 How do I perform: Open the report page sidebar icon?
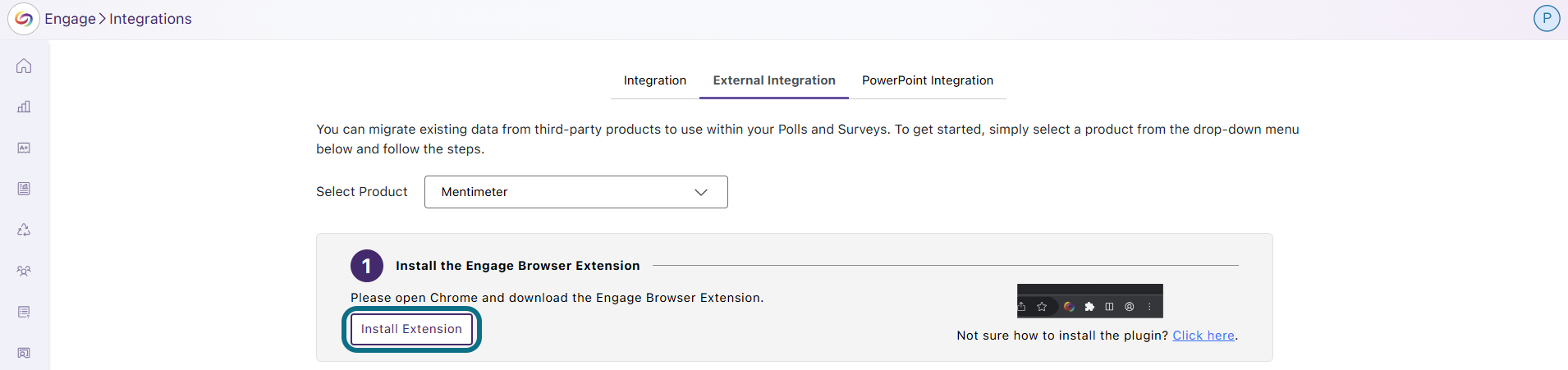point(24,189)
